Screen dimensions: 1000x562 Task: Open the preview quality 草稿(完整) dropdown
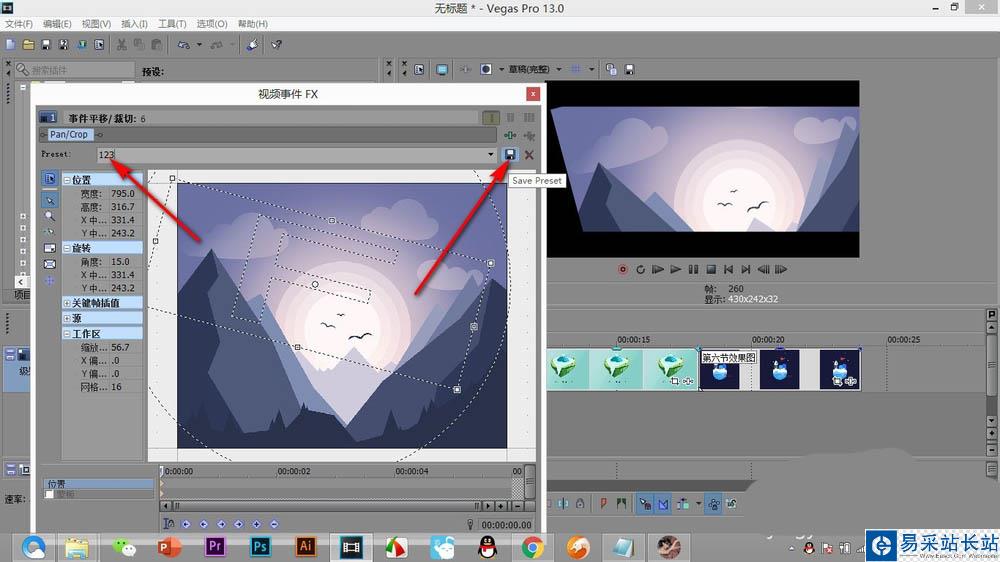click(x=559, y=70)
